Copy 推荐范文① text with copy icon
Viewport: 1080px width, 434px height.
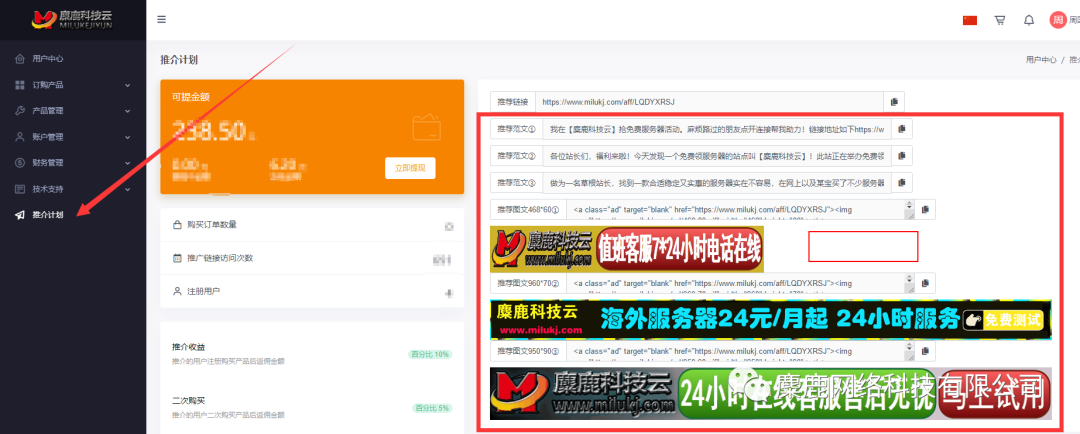(902, 128)
